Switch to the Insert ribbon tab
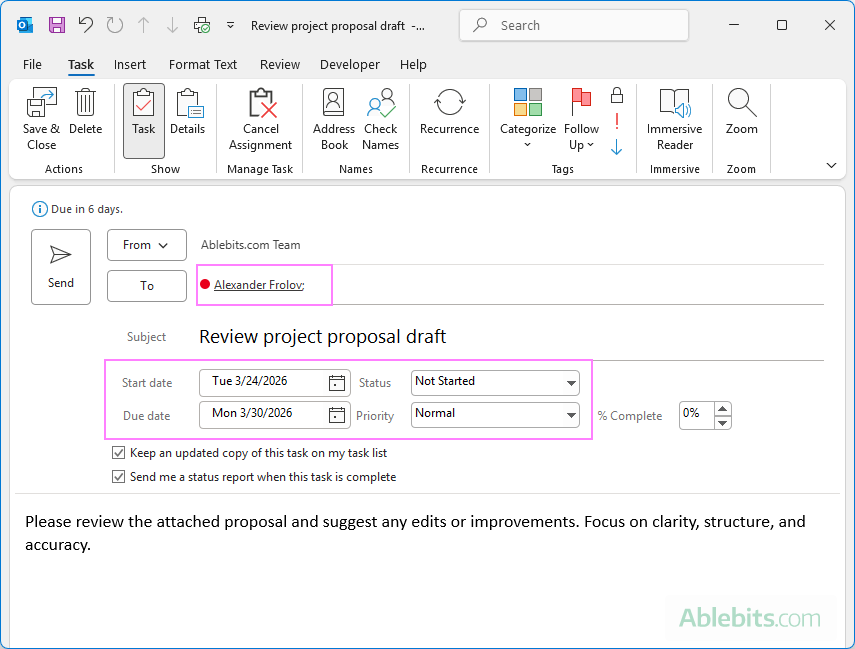Image resolution: width=855 pixels, height=649 pixels. point(130,64)
